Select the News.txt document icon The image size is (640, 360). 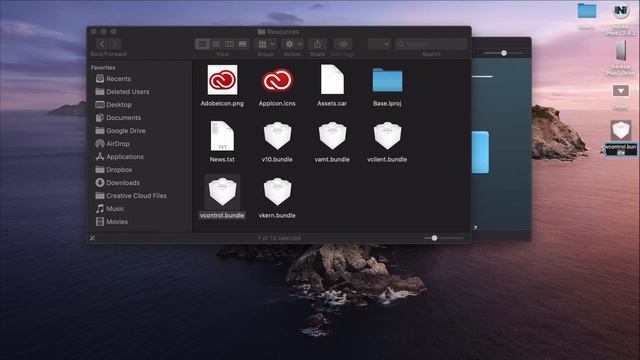pos(222,136)
